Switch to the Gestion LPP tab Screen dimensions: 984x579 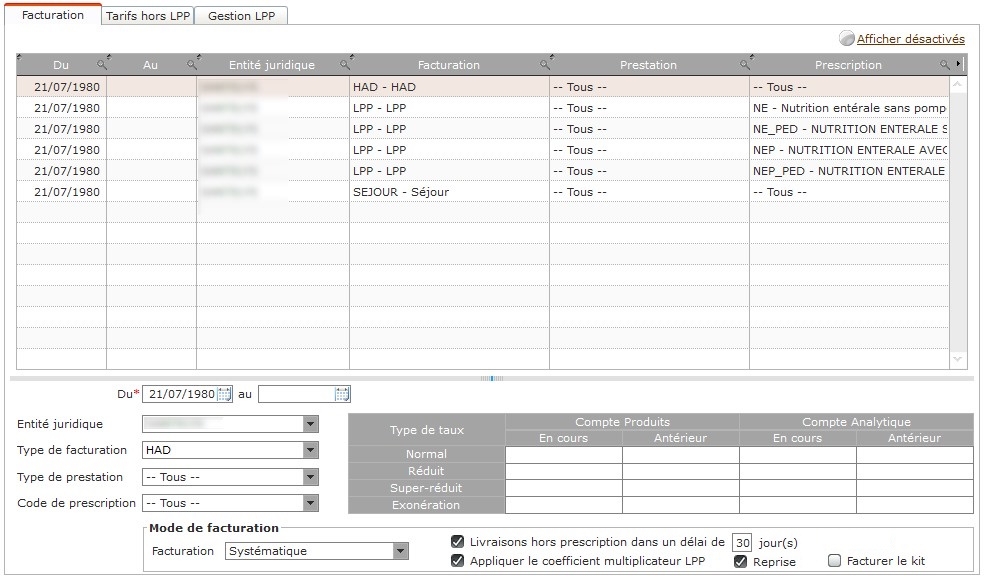point(242,16)
